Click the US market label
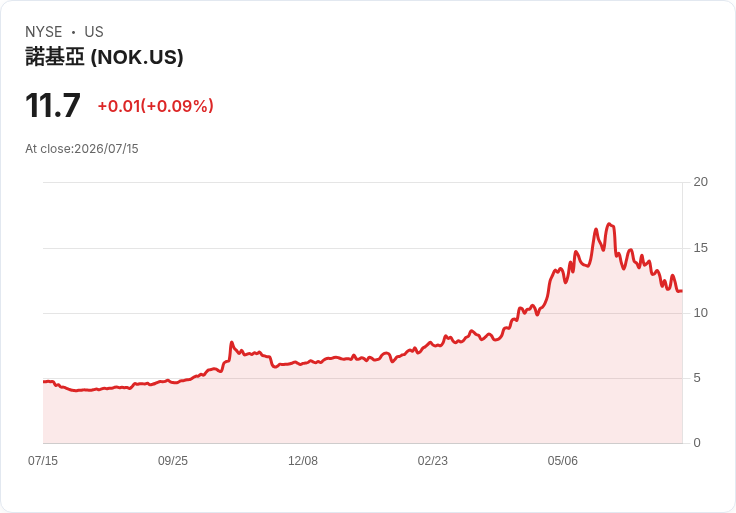 pyautogui.click(x=94, y=32)
